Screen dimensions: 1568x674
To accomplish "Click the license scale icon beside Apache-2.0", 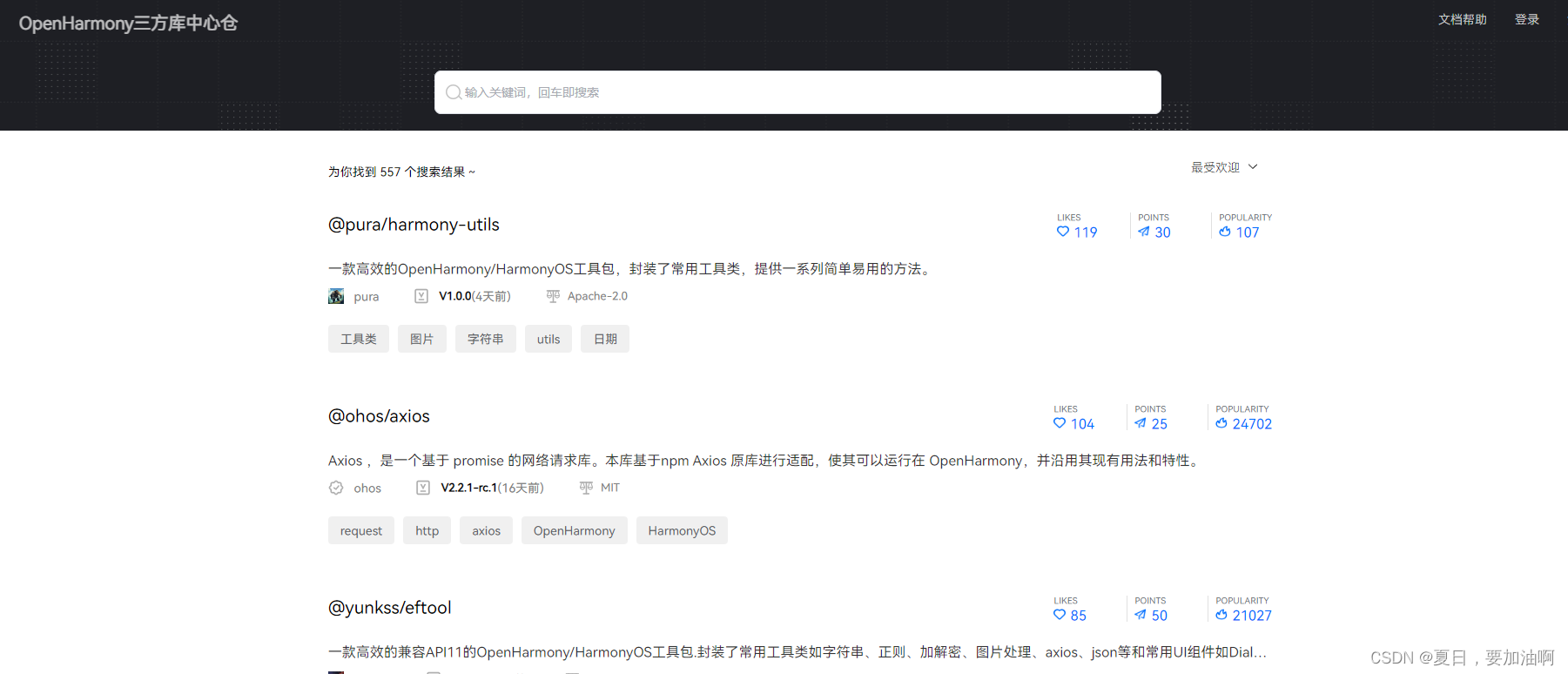I will coord(553,296).
